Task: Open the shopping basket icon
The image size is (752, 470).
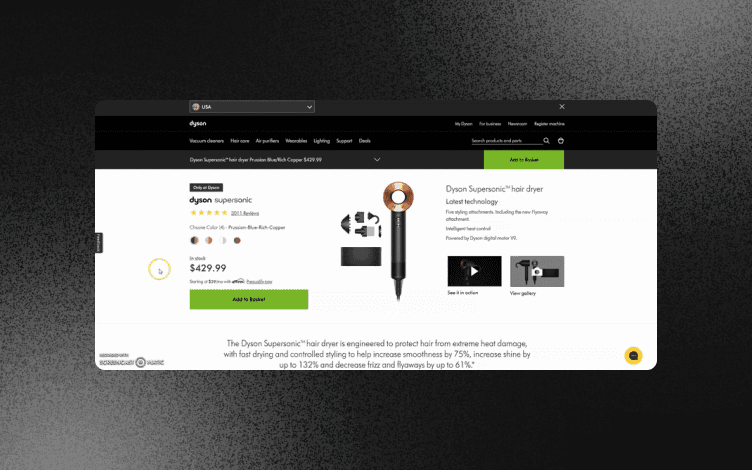Action: [x=561, y=141]
